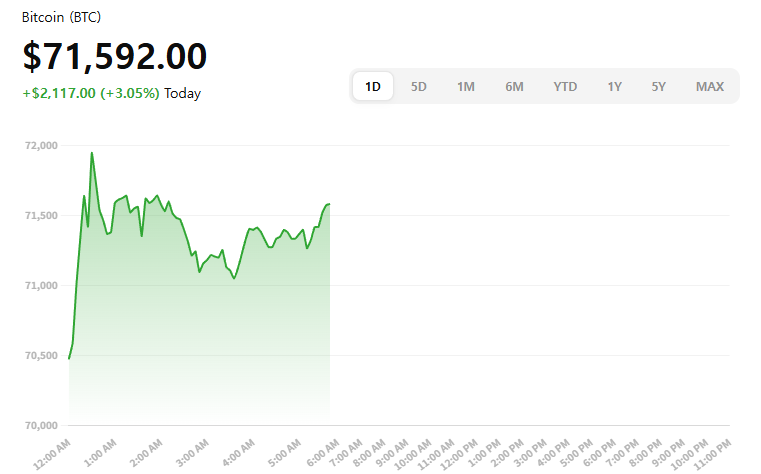761x474 pixels.
Task: Select the 1D time range tab
Action: 373,86
